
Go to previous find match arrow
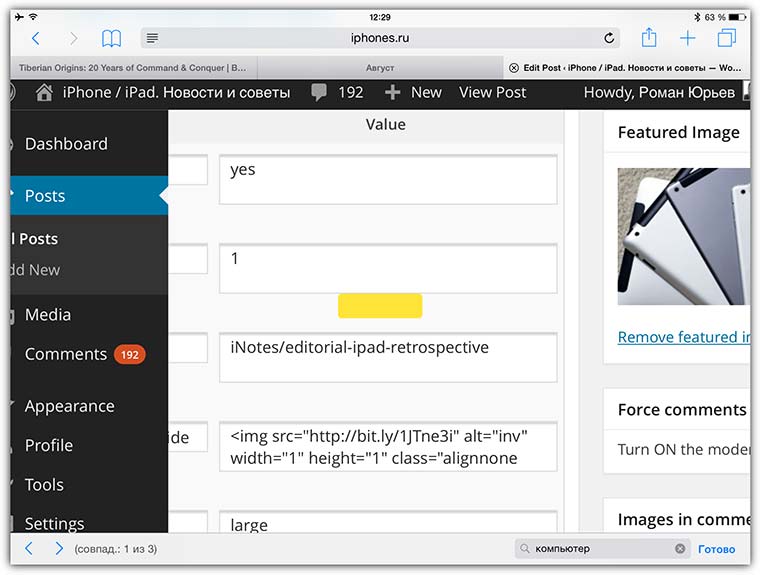click(x=29, y=549)
